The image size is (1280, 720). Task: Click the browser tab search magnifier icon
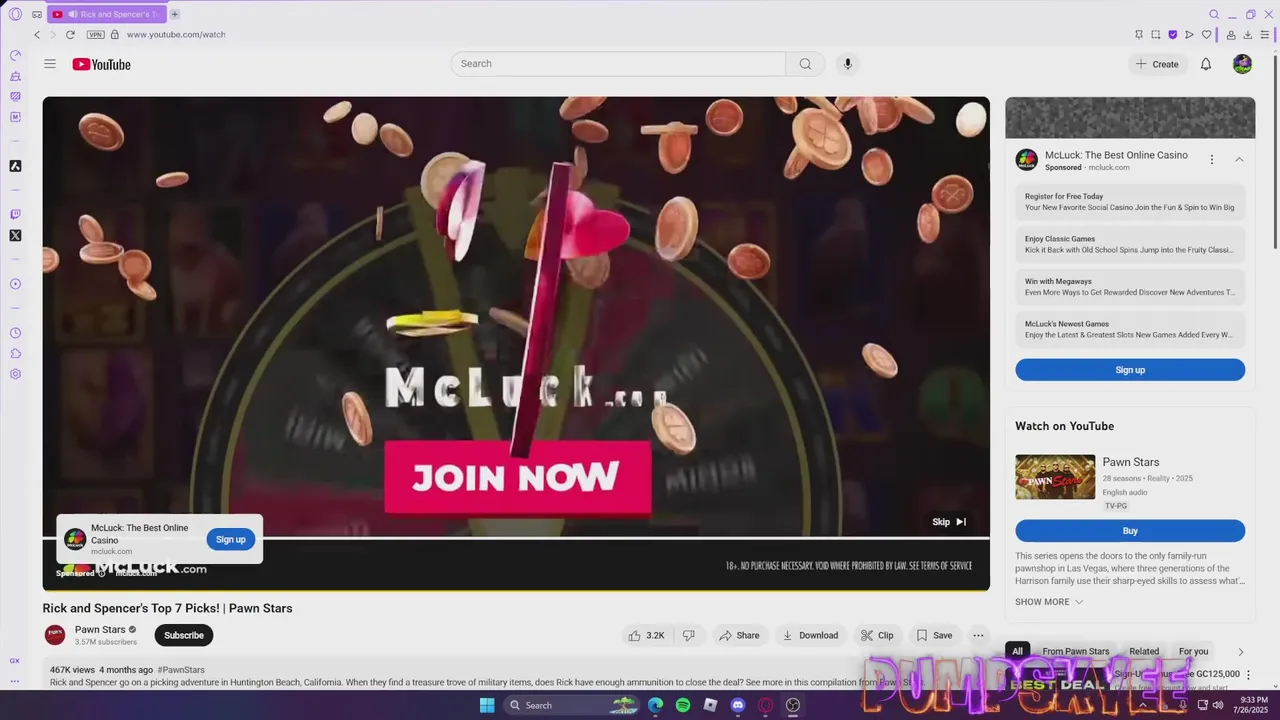(x=1214, y=14)
